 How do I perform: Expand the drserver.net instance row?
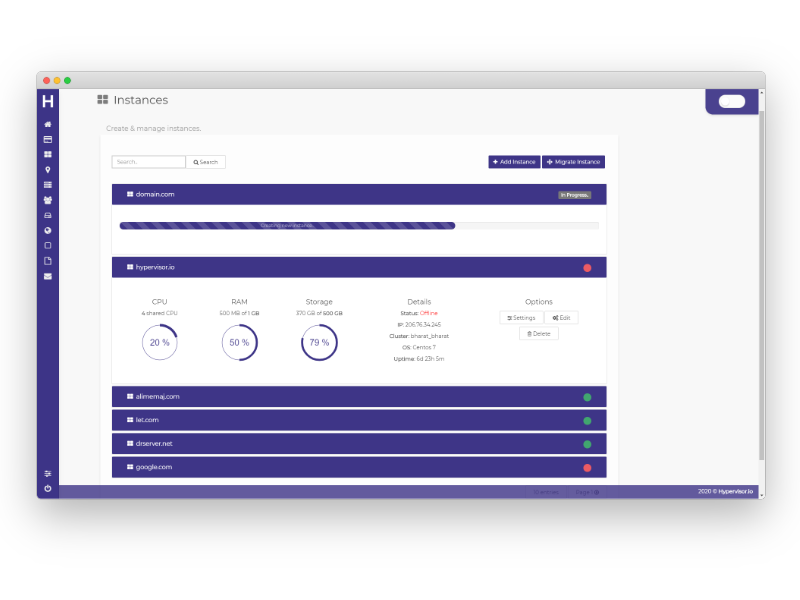pyautogui.click(x=358, y=444)
